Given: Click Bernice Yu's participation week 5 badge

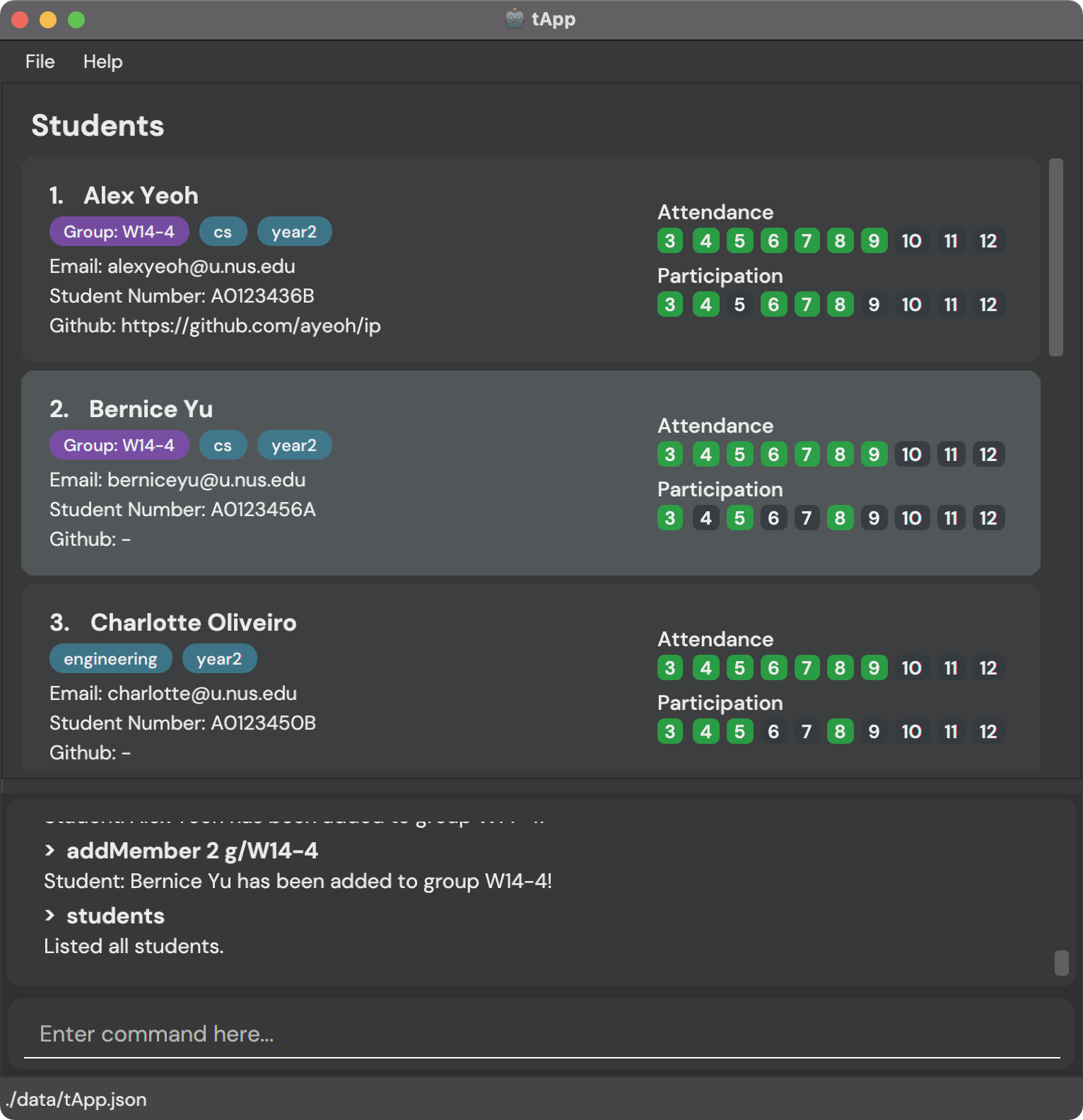Looking at the screenshot, I should 739,518.
